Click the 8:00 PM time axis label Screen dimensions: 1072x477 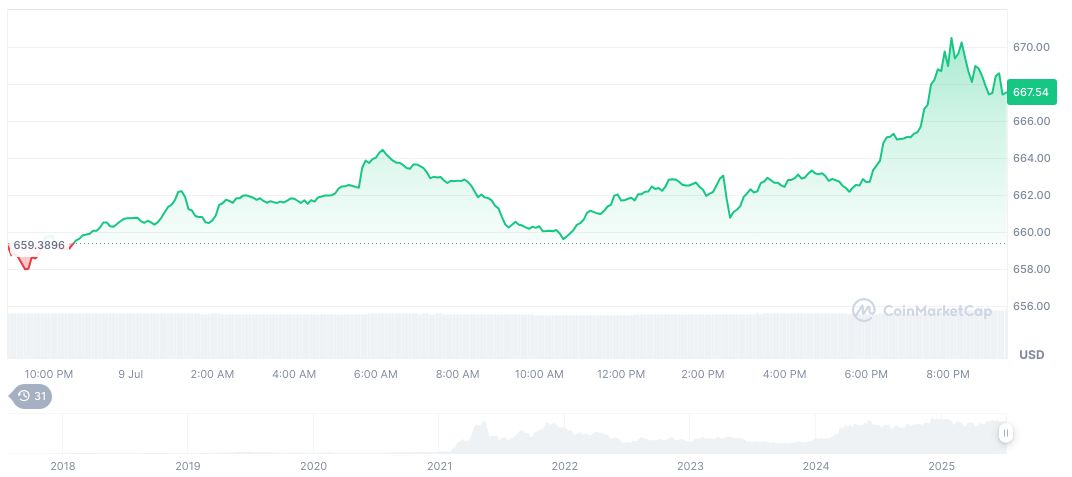948,374
